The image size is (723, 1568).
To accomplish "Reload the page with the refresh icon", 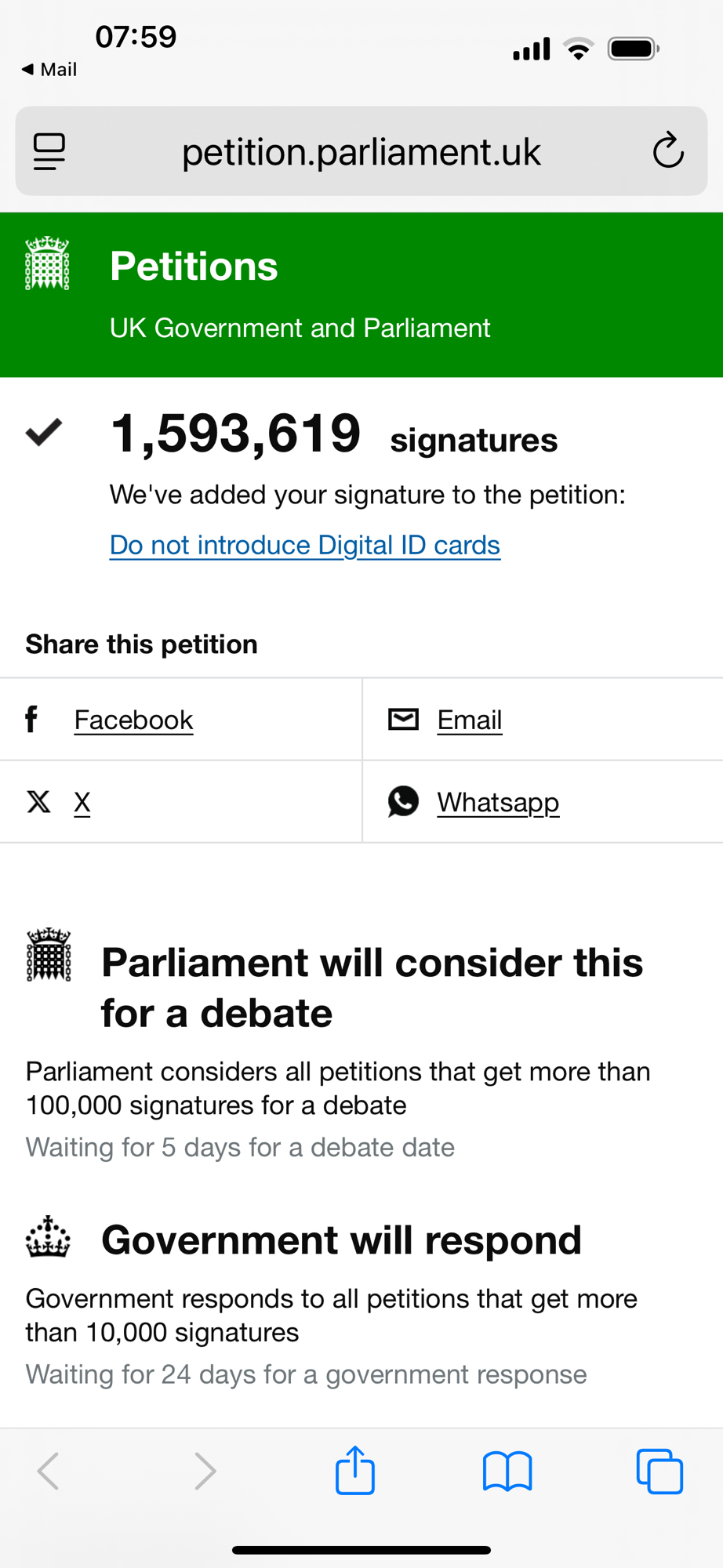I will 668,151.
